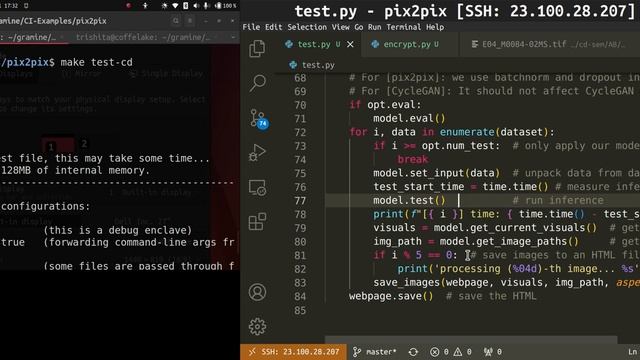Click the Synchronize Changes icon in status bar

pos(413,352)
